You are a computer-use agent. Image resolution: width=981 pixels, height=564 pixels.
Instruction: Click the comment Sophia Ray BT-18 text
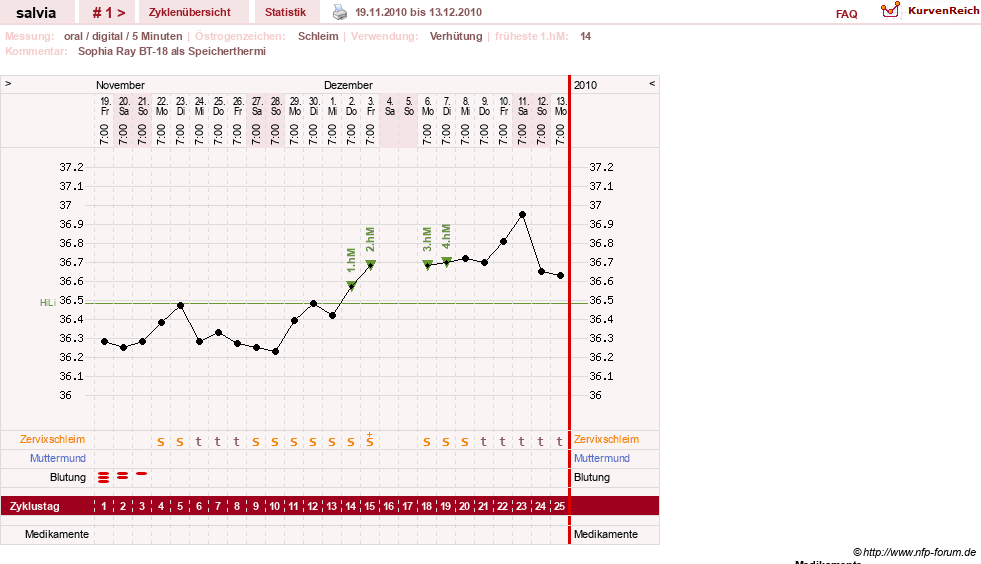tap(172, 51)
